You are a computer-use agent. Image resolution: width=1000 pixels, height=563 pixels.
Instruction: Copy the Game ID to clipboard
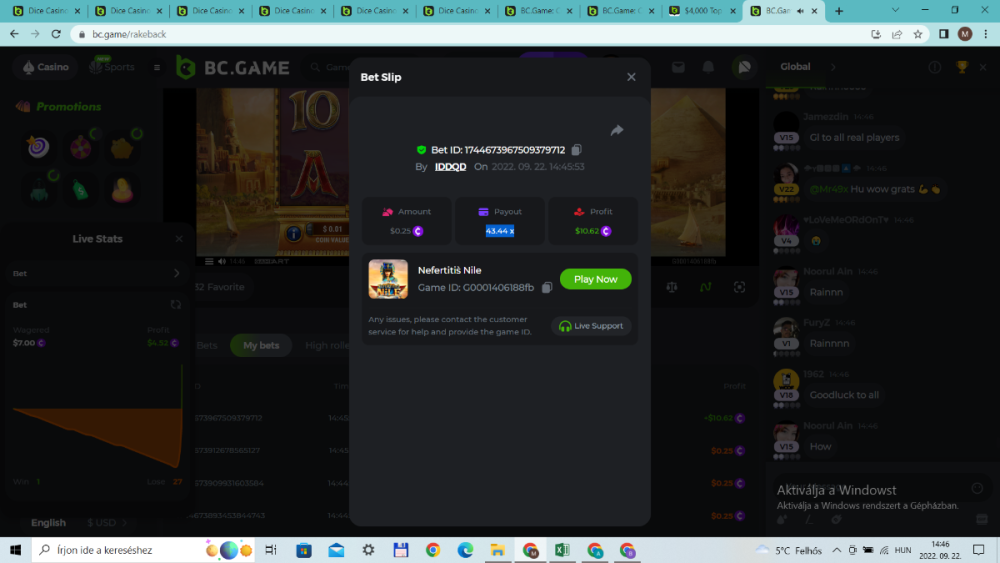pos(547,288)
